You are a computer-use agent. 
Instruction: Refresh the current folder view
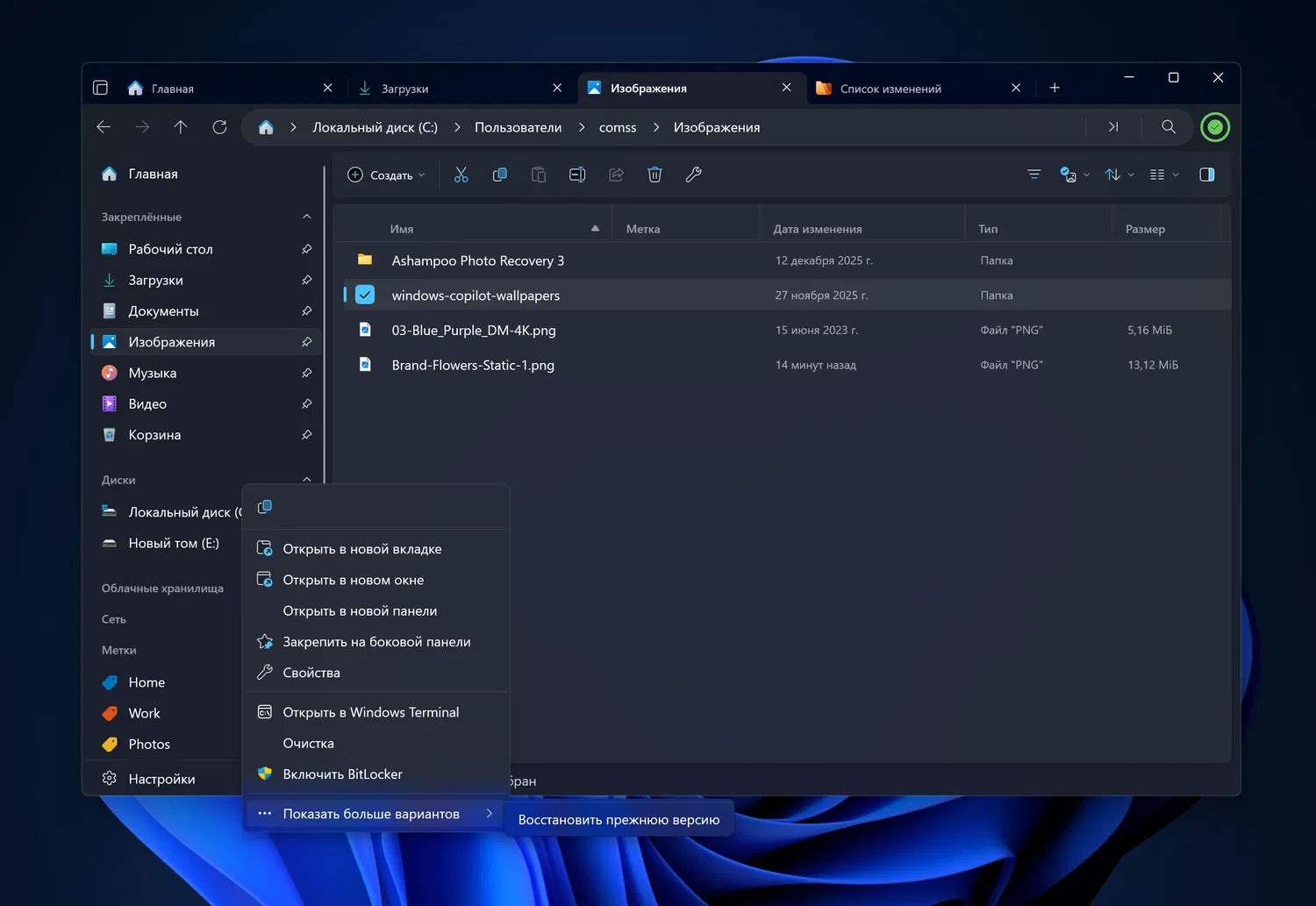pos(219,127)
